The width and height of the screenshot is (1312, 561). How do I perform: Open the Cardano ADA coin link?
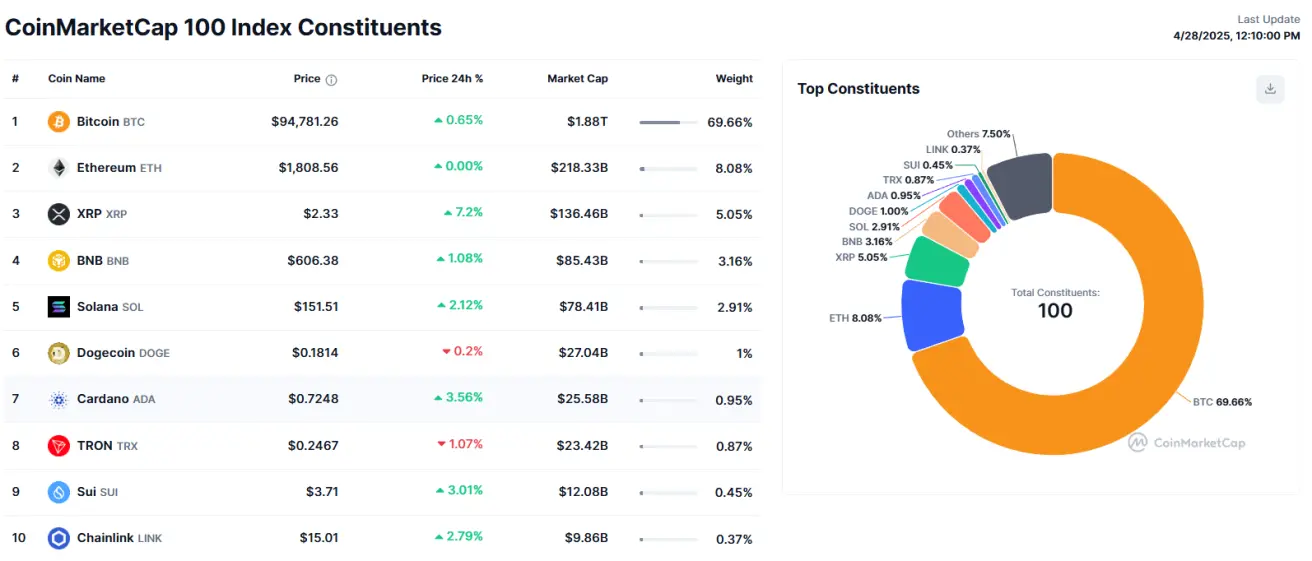[116, 399]
